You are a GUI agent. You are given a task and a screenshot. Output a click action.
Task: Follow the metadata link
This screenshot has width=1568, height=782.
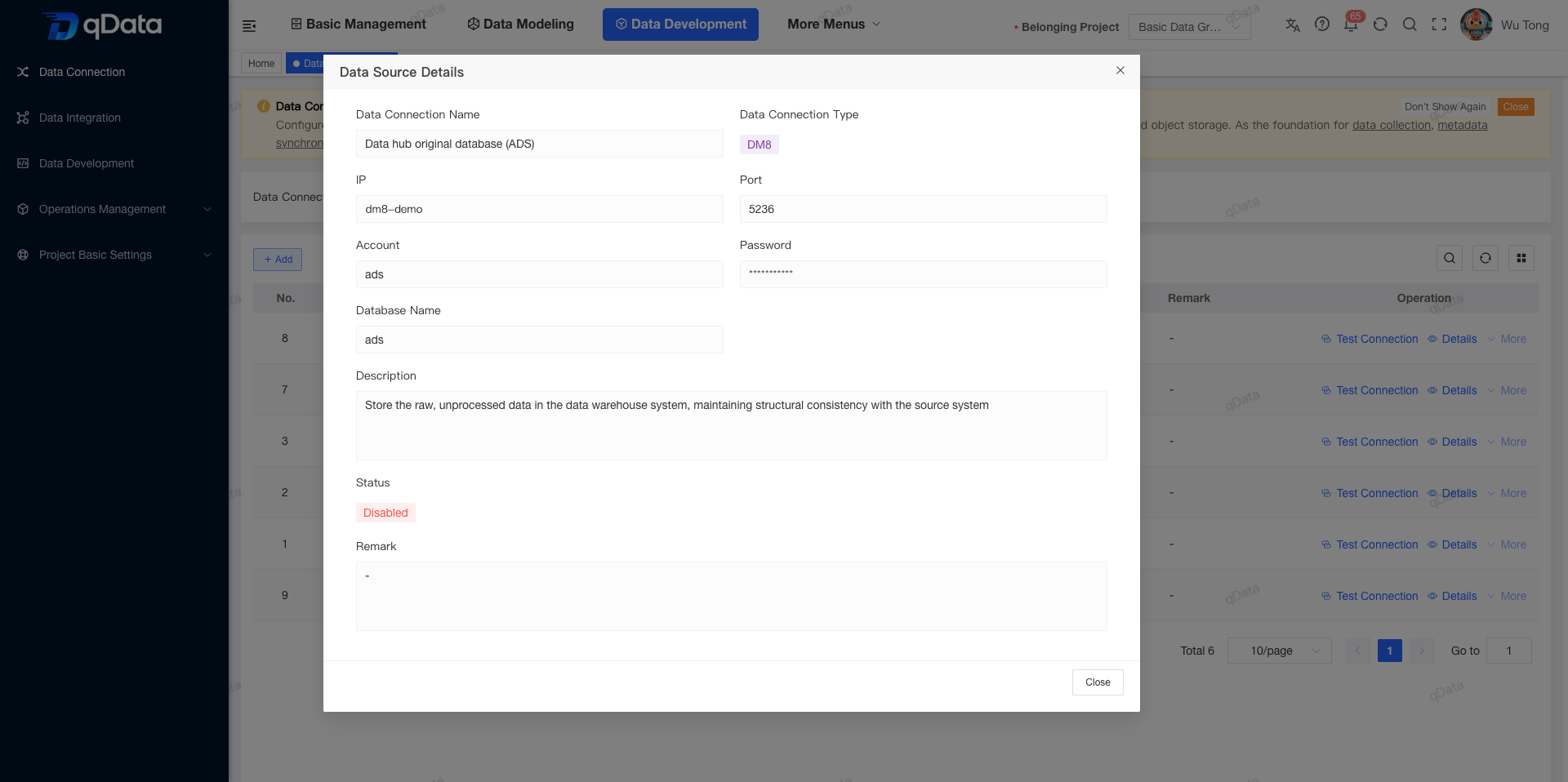click(x=1463, y=125)
